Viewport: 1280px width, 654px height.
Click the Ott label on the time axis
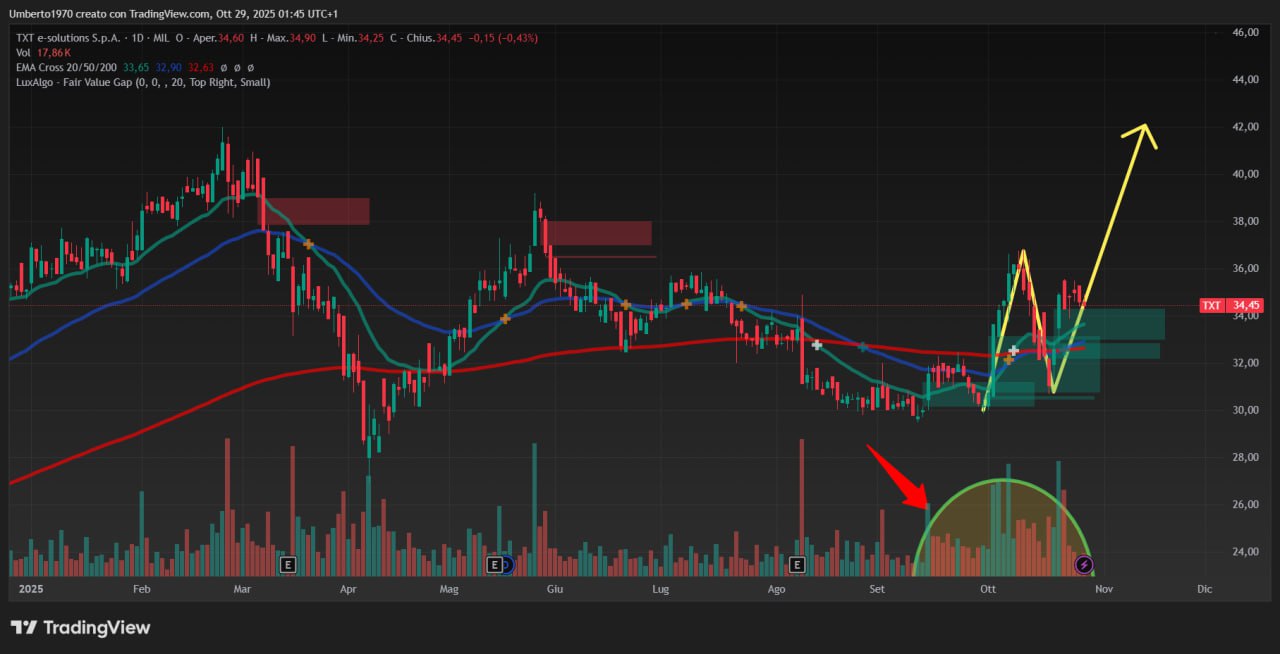[x=990, y=589]
